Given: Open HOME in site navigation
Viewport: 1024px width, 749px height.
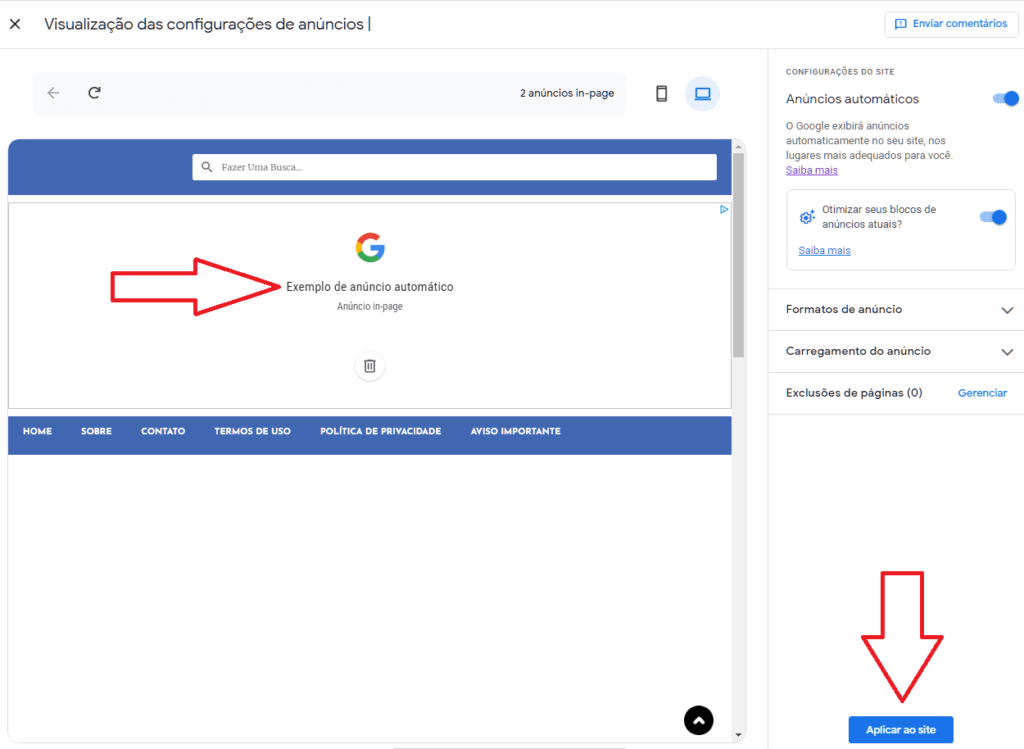Looking at the screenshot, I should click(37, 431).
